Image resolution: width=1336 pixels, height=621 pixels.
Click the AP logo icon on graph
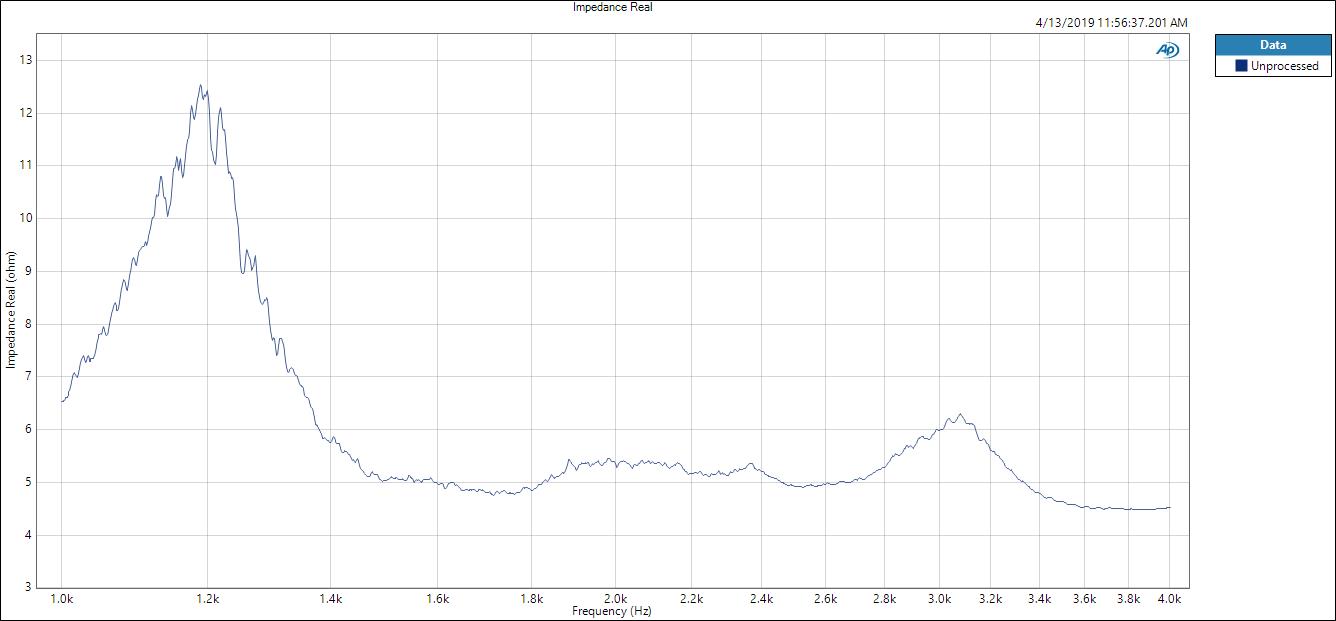click(1168, 50)
